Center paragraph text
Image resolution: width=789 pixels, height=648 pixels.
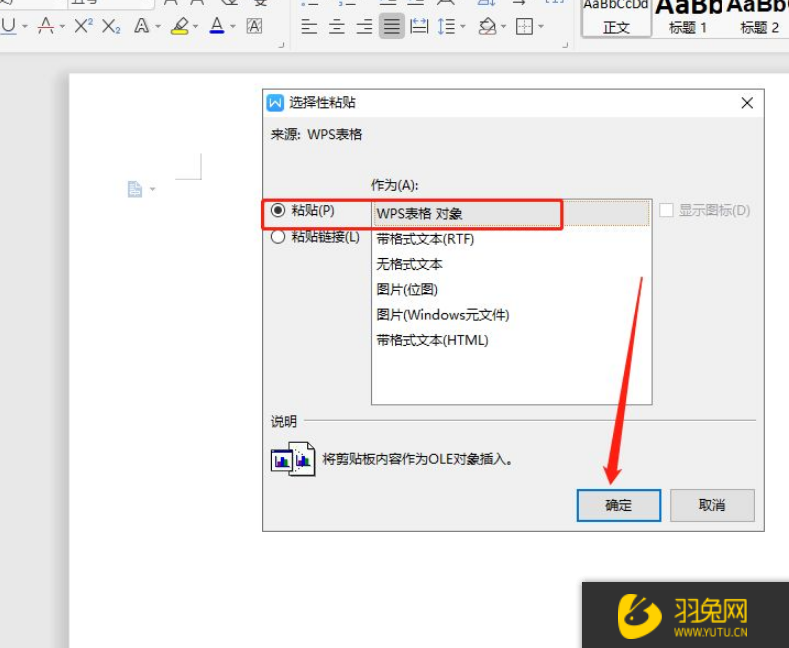pos(337,26)
